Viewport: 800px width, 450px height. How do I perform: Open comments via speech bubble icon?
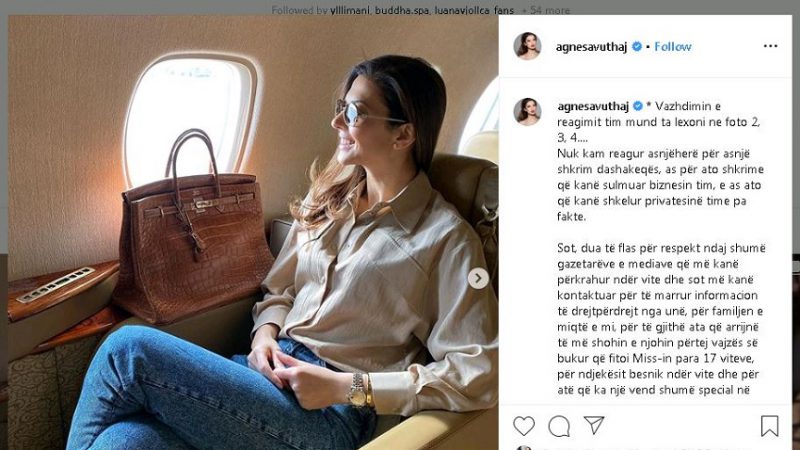tap(559, 426)
